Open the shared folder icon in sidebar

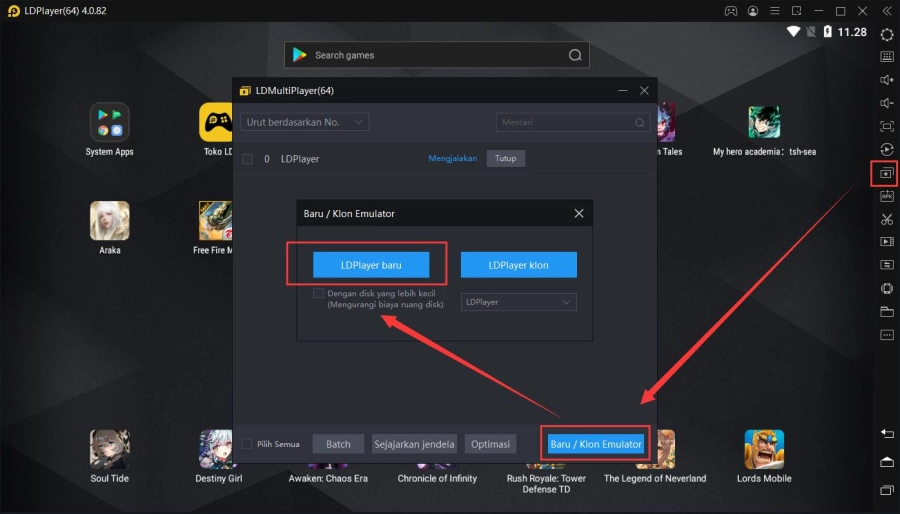pos(887,311)
